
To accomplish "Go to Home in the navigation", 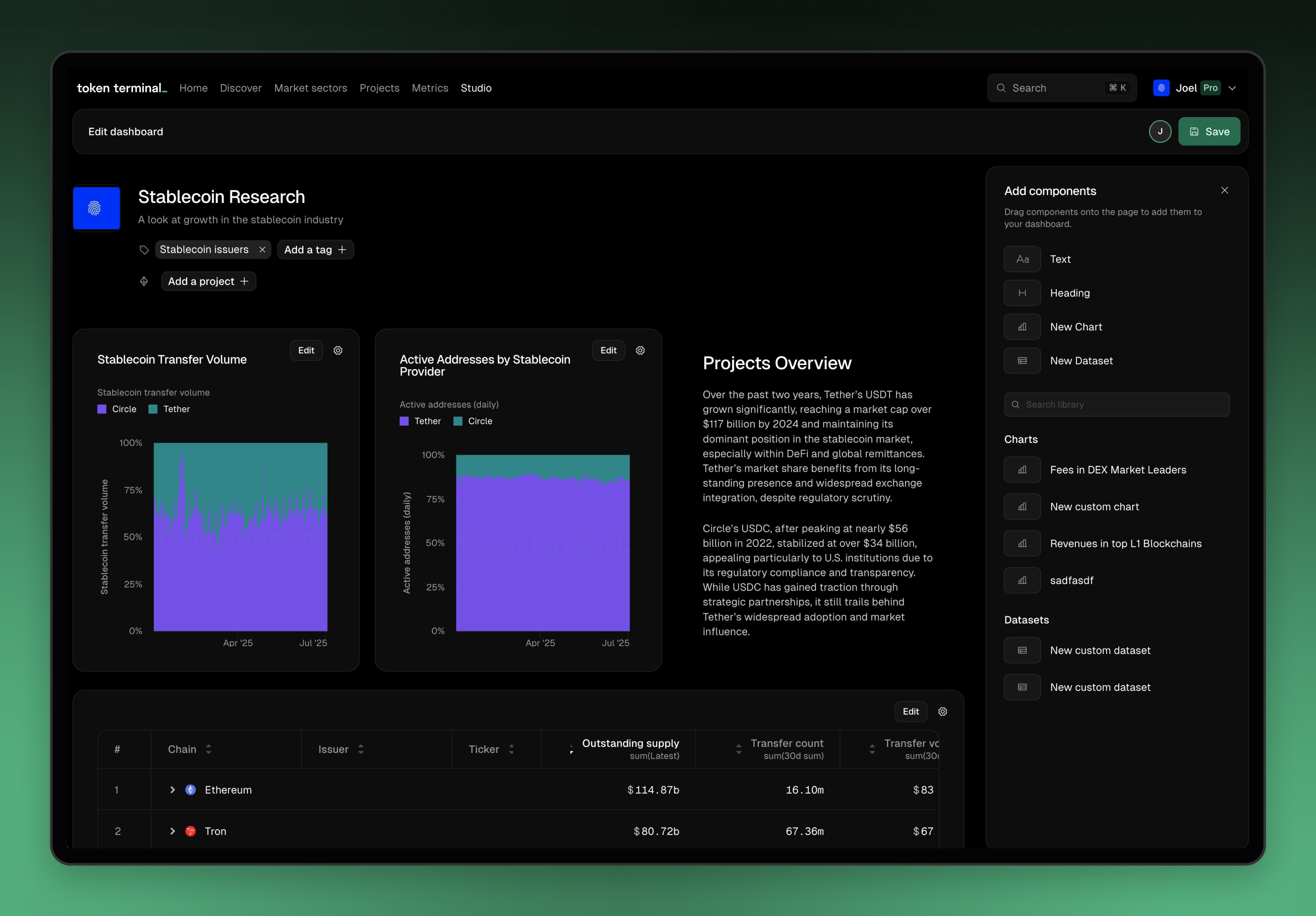I will [x=193, y=88].
